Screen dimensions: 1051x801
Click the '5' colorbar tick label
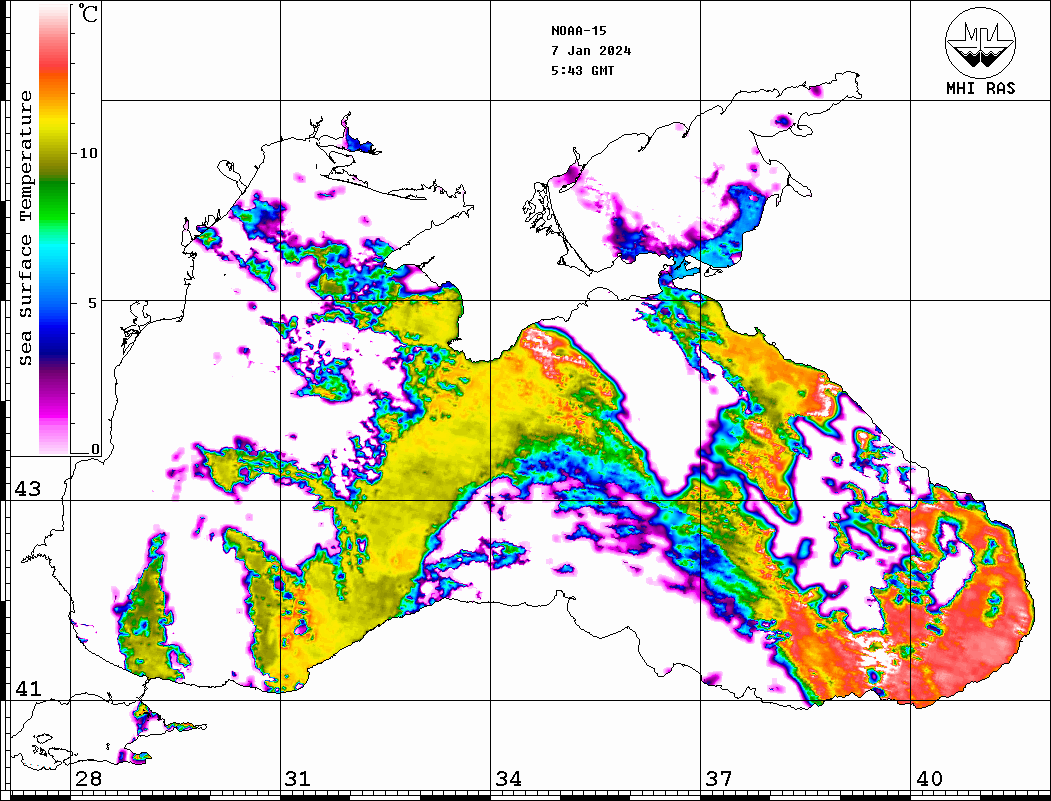93,303
